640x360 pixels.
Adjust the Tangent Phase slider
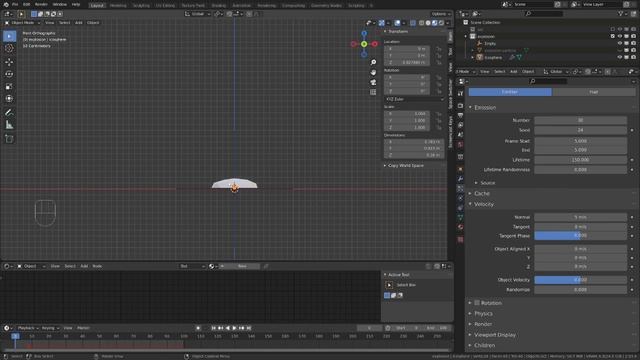580,236
